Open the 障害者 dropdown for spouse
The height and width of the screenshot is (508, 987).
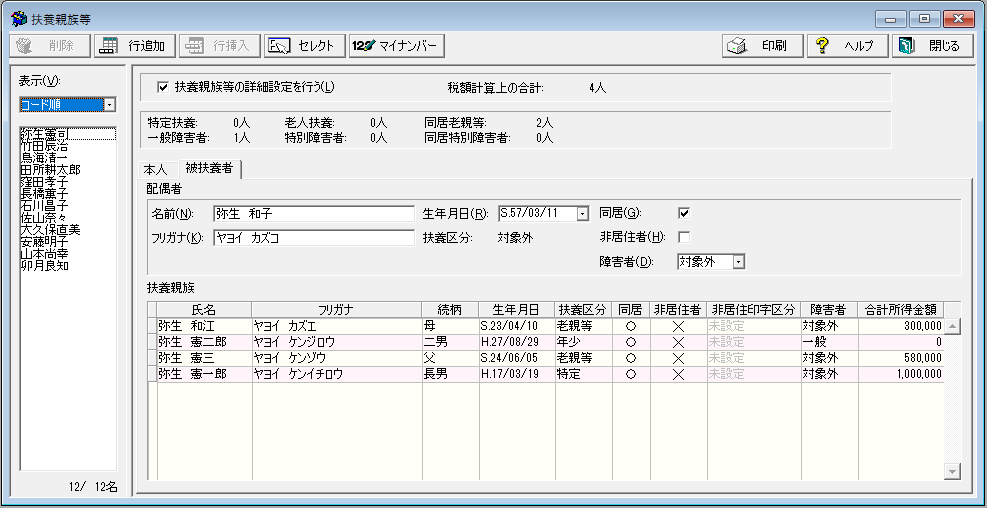[738, 261]
